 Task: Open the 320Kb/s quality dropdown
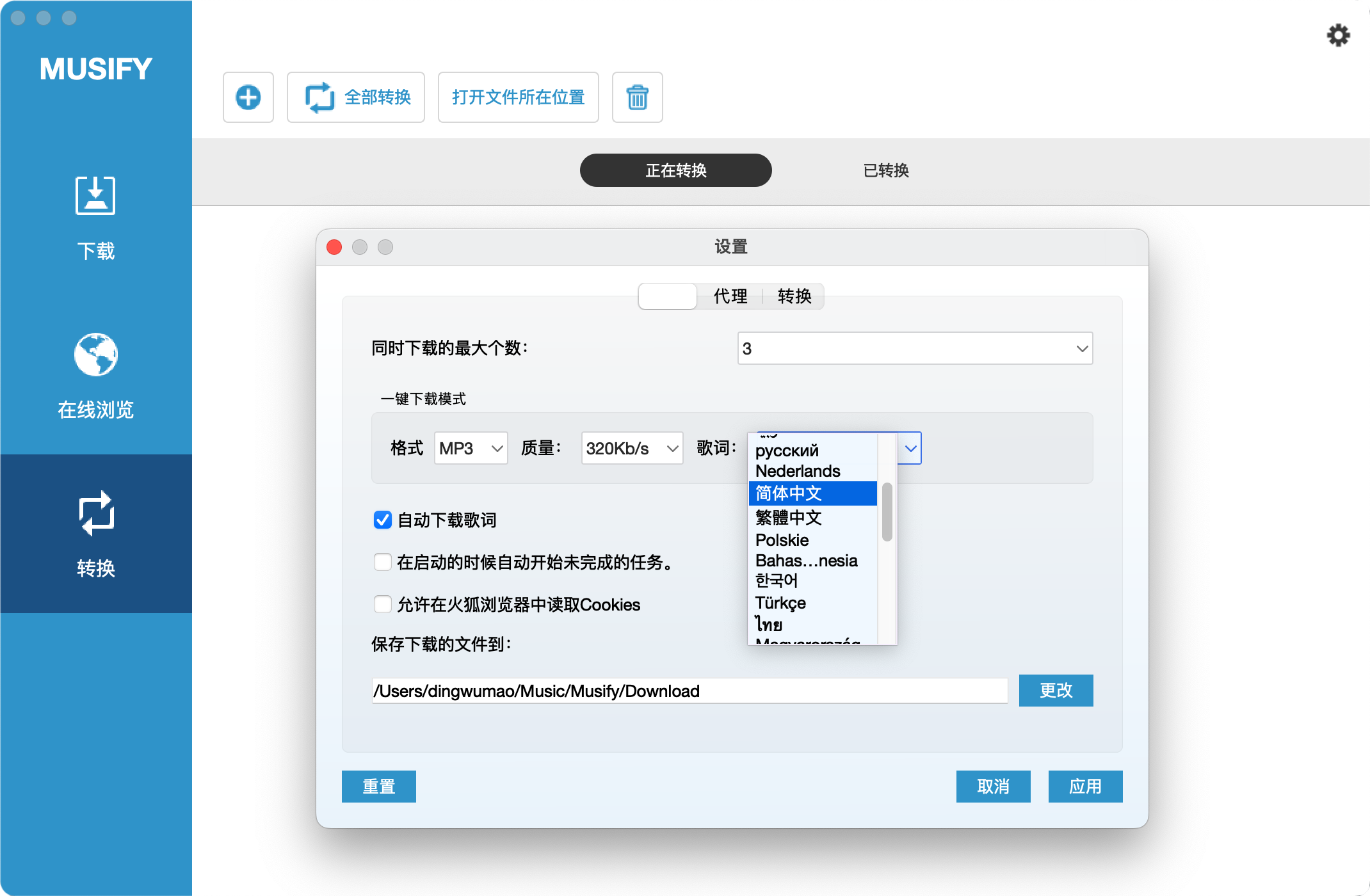(632, 448)
